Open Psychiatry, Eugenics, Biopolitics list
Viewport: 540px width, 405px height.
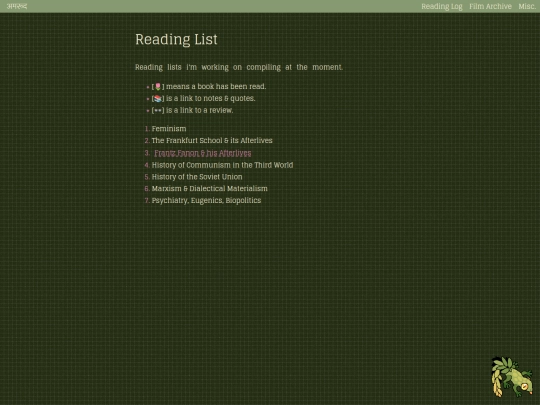point(206,200)
